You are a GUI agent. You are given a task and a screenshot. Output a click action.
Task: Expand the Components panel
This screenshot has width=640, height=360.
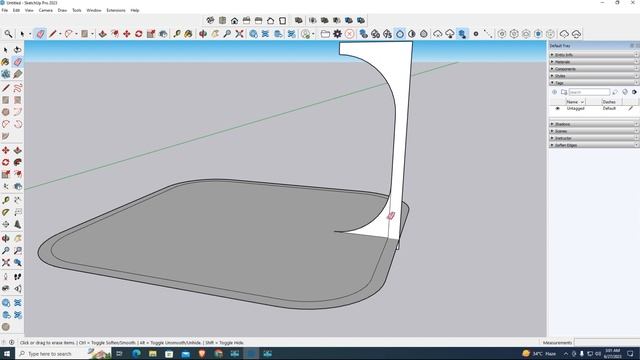click(594, 69)
